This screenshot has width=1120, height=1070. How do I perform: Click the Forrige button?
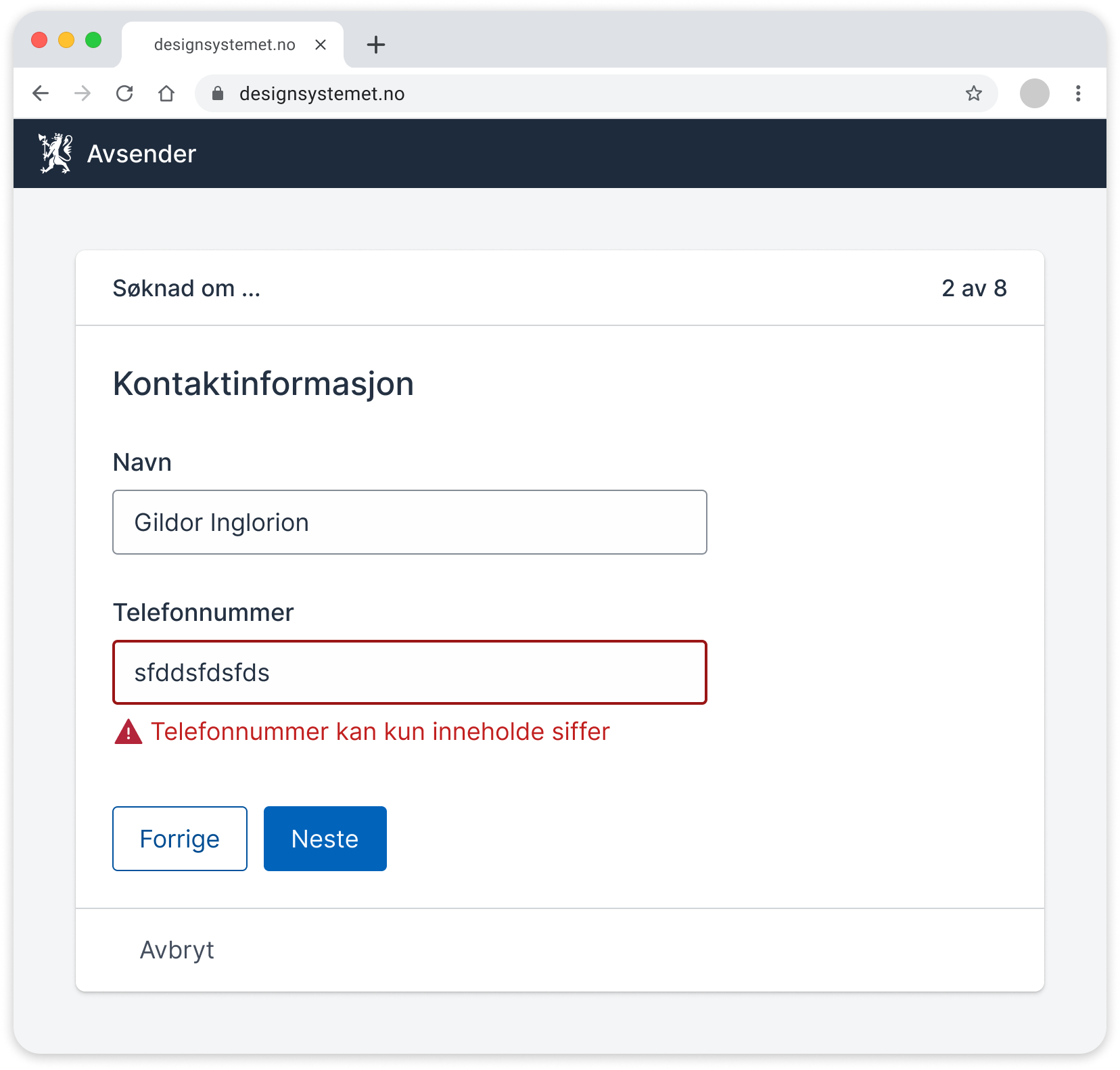pos(180,839)
